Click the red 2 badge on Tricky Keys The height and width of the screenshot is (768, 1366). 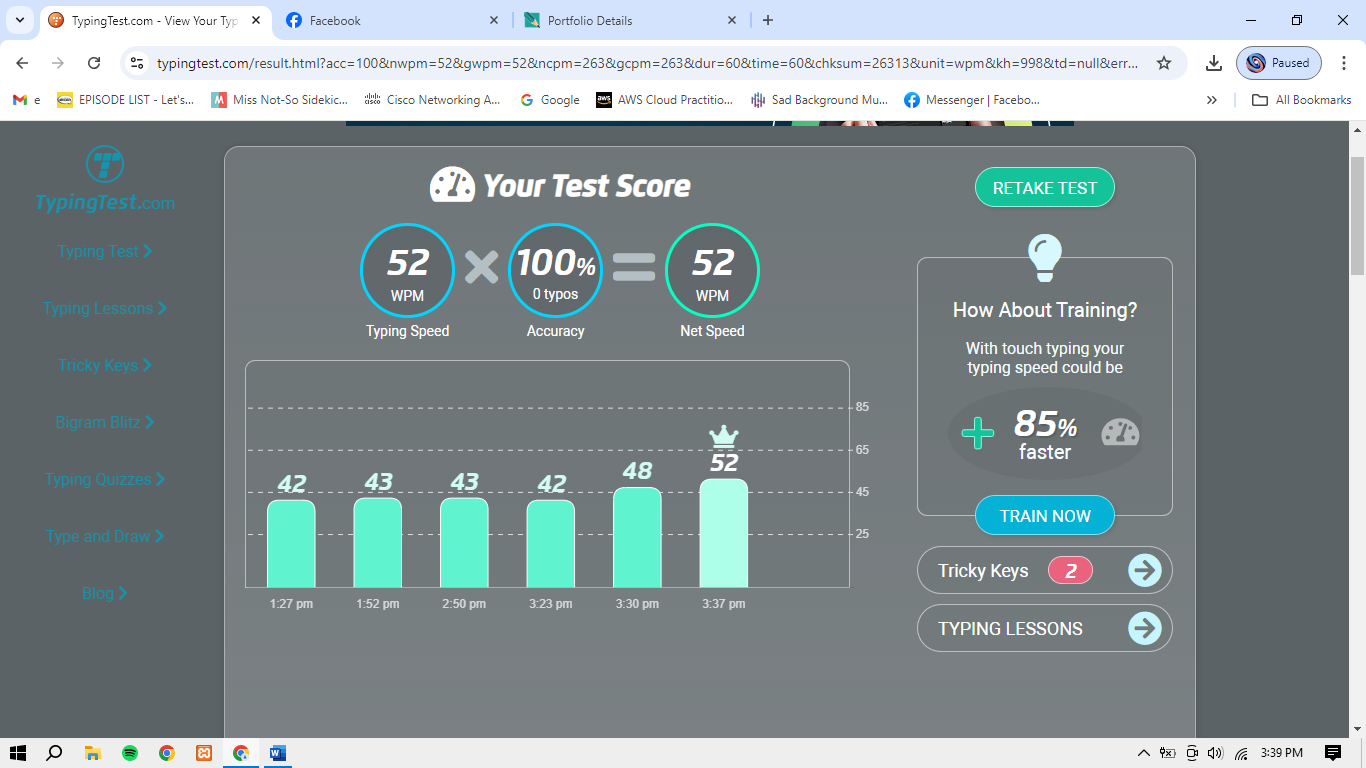[x=1070, y=571]
